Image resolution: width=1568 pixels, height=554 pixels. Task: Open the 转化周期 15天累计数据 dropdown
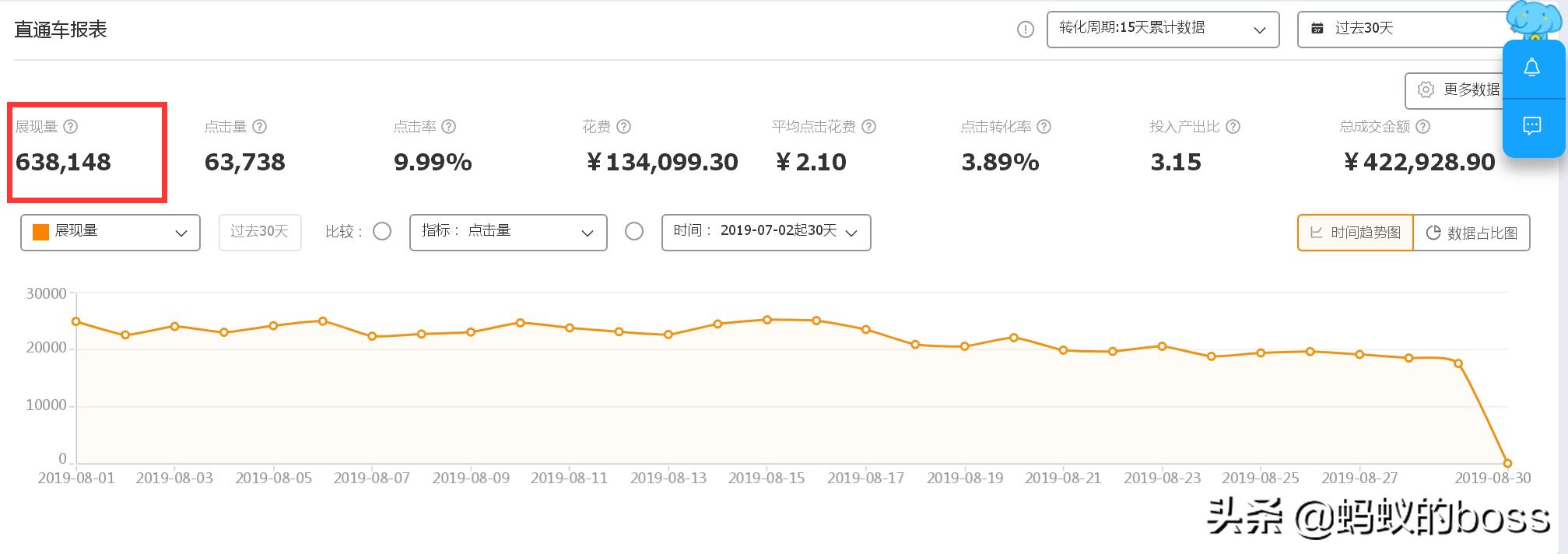click(x=1163, y=30)
